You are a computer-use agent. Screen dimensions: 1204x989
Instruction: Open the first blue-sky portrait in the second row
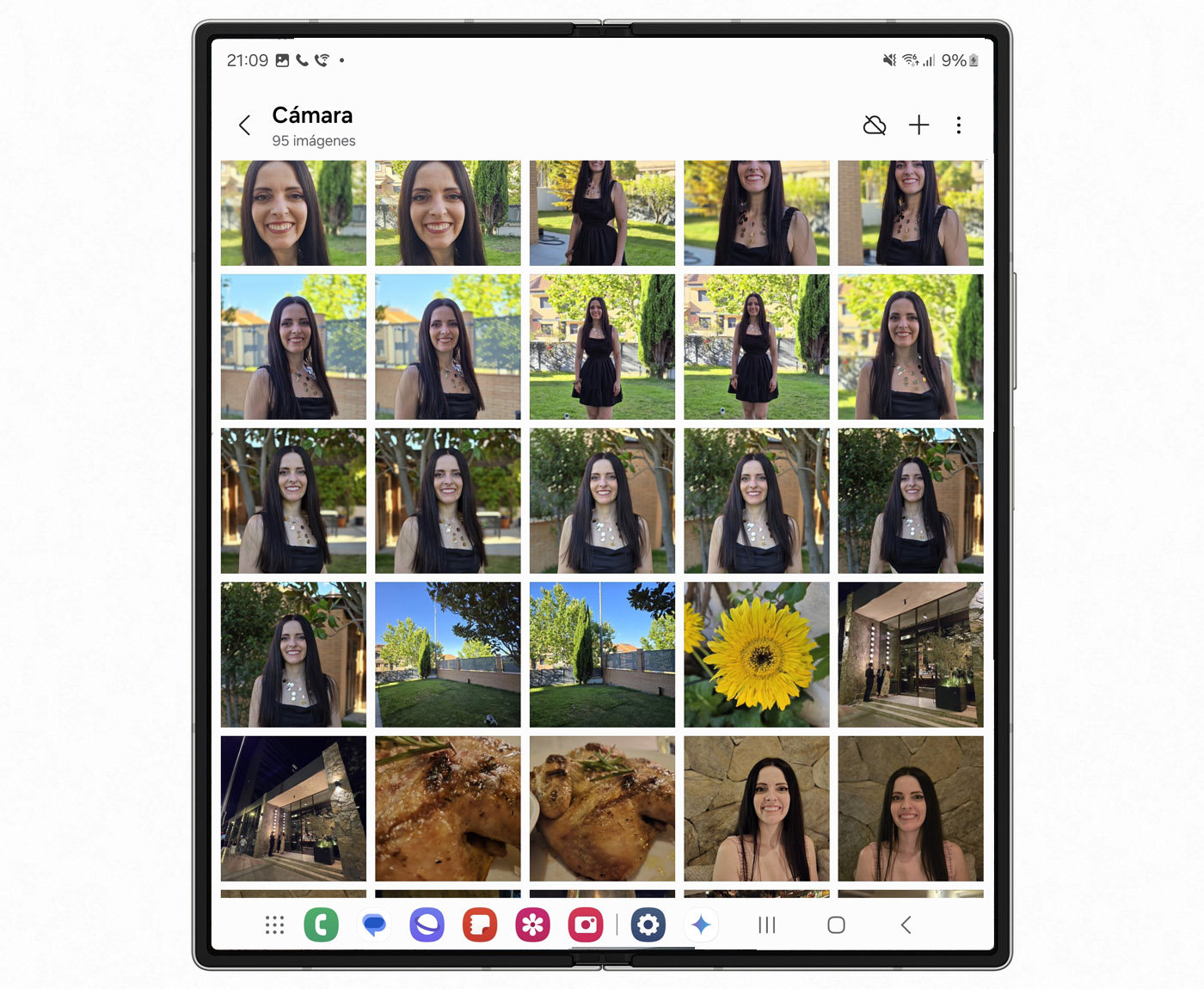coord(293,347)
